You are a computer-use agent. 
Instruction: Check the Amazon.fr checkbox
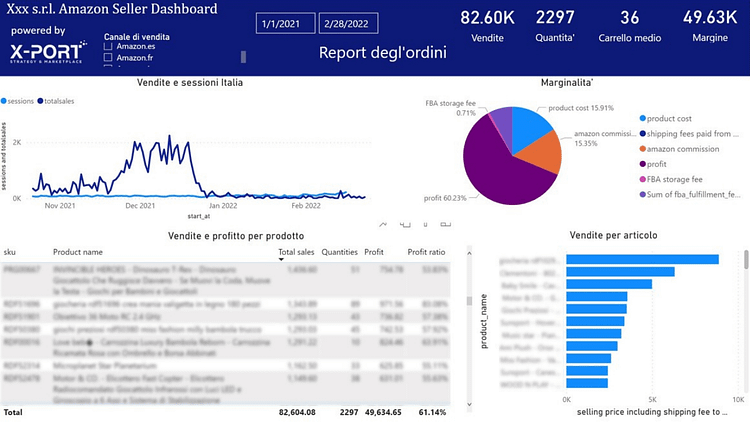click(x=108, y=59)
